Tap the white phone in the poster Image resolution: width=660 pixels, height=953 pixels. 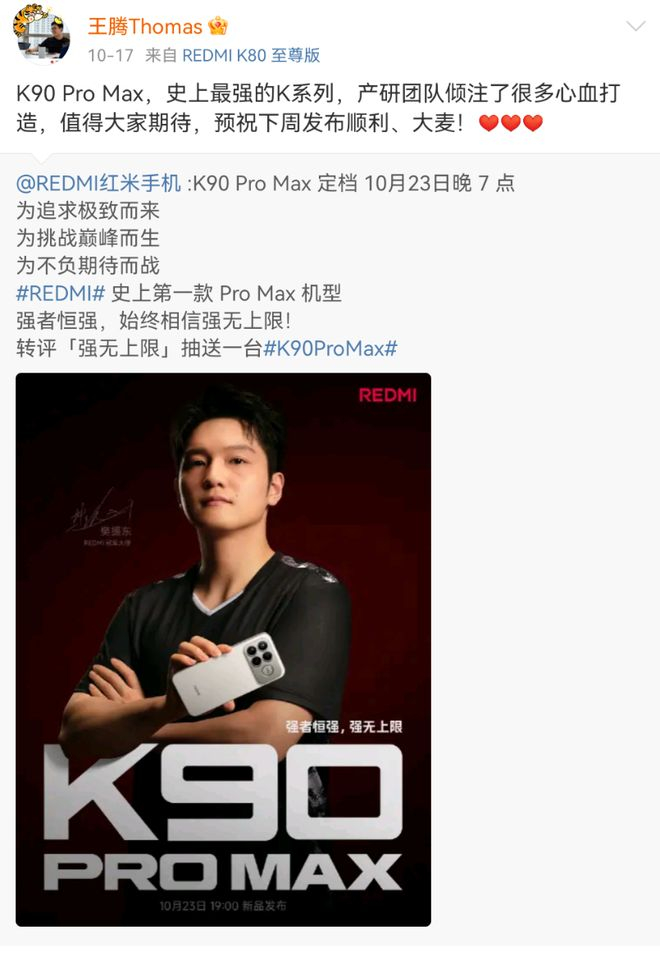point(229,673)
